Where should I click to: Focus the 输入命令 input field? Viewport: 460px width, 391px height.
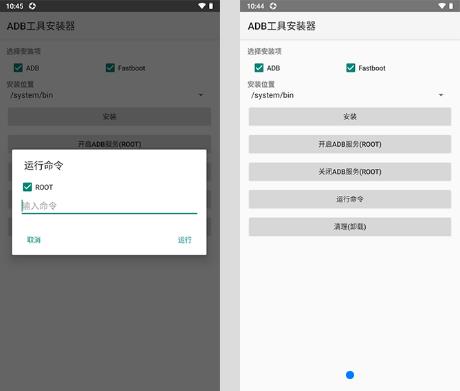coord(109,206)
